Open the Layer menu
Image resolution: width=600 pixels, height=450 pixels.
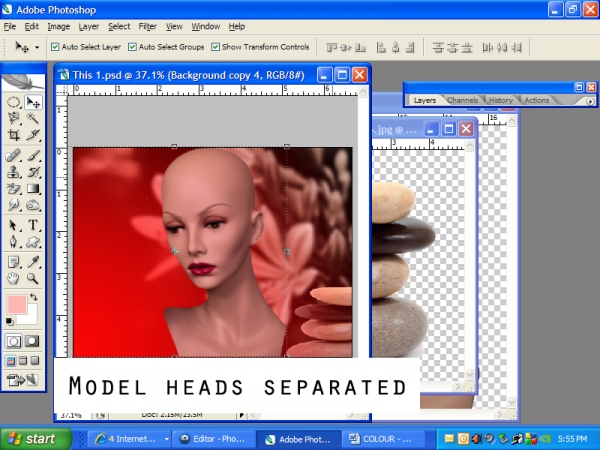point(89,26)
